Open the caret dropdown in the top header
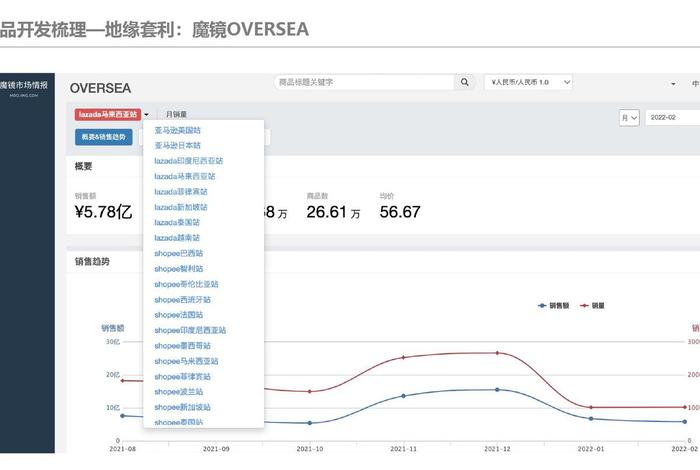 pos(673,84)
